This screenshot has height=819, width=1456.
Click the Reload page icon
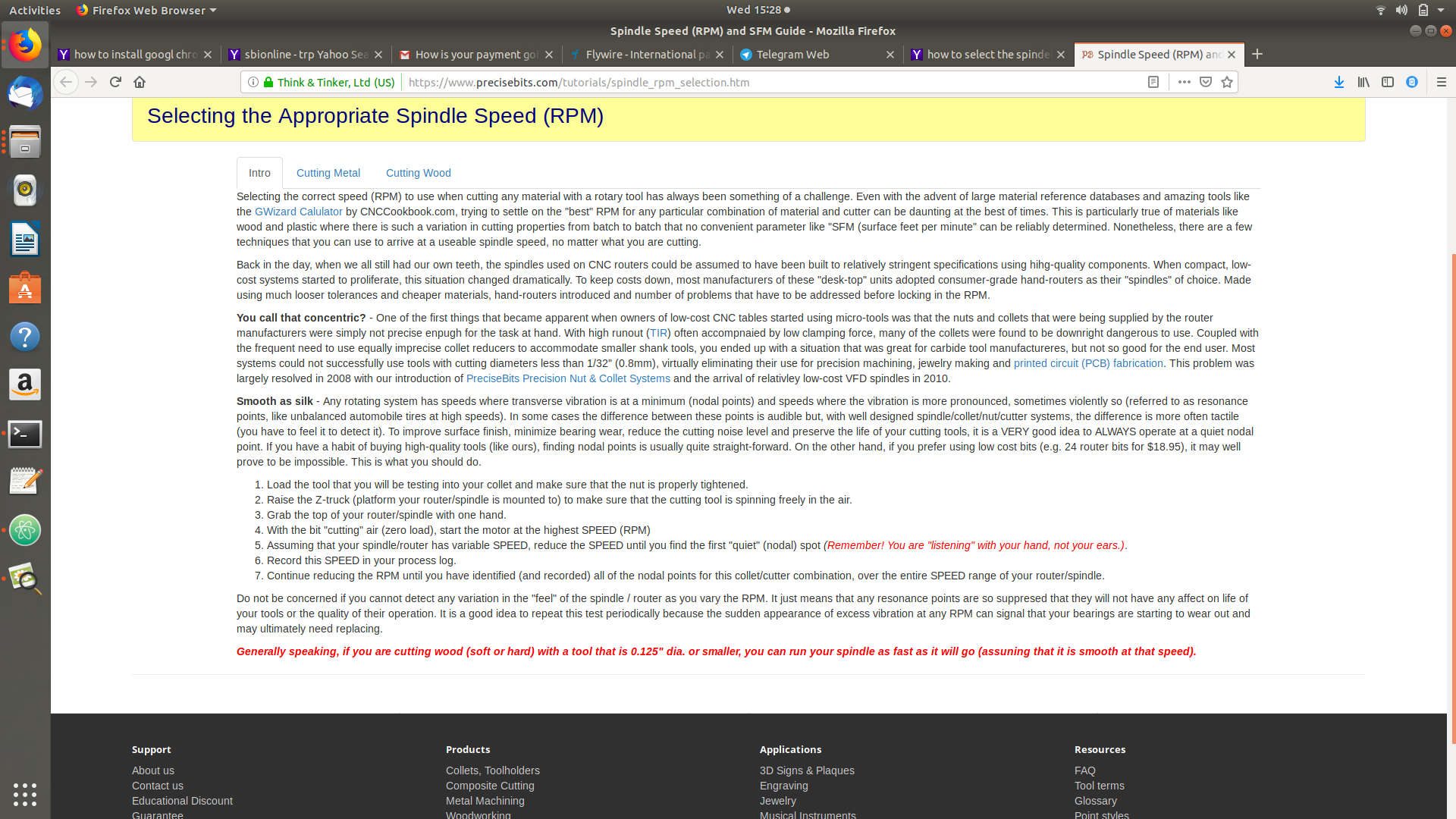pyautogui.click(x=115, y=82)
